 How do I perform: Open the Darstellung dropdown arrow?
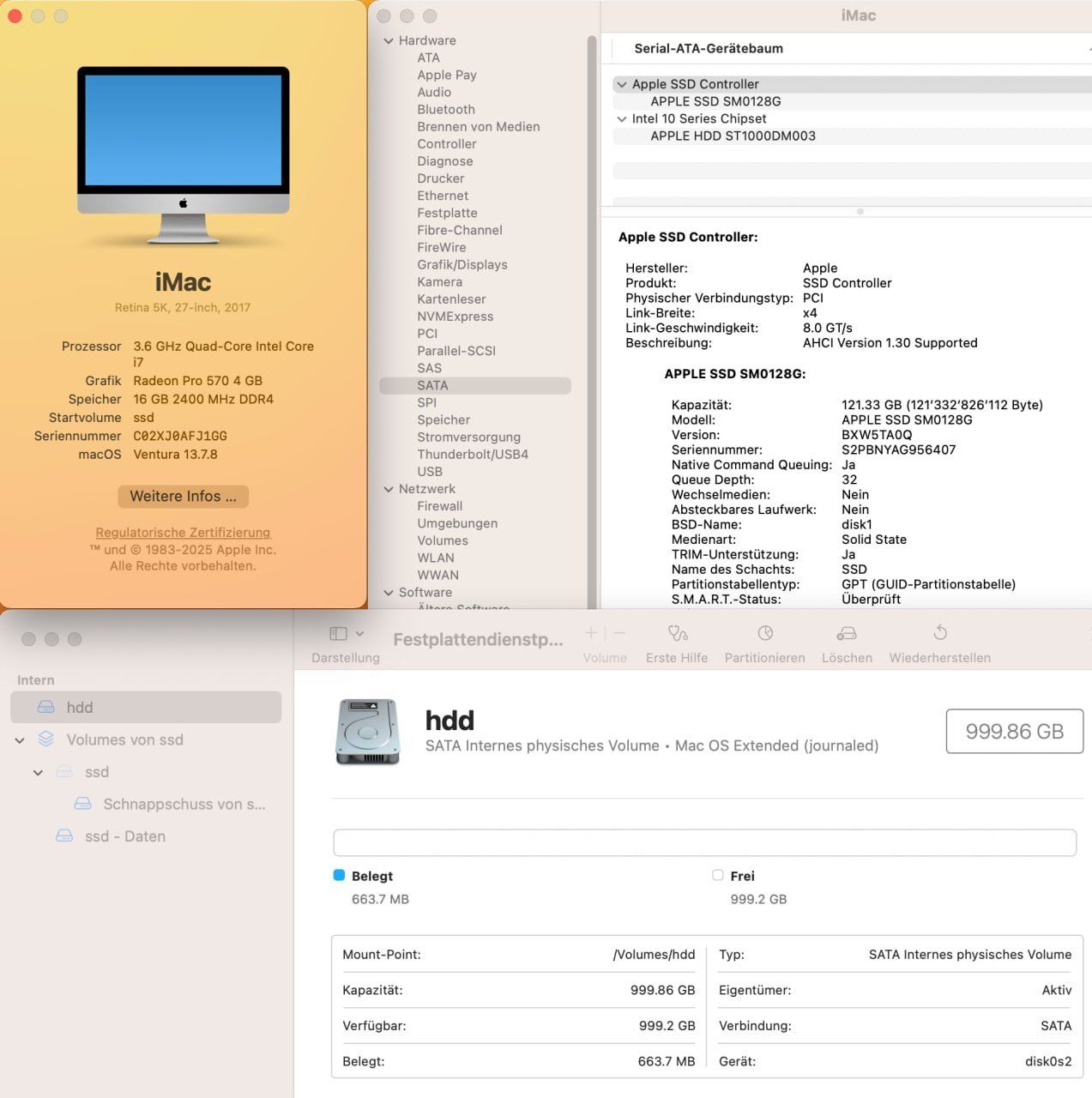click(359, 634)
